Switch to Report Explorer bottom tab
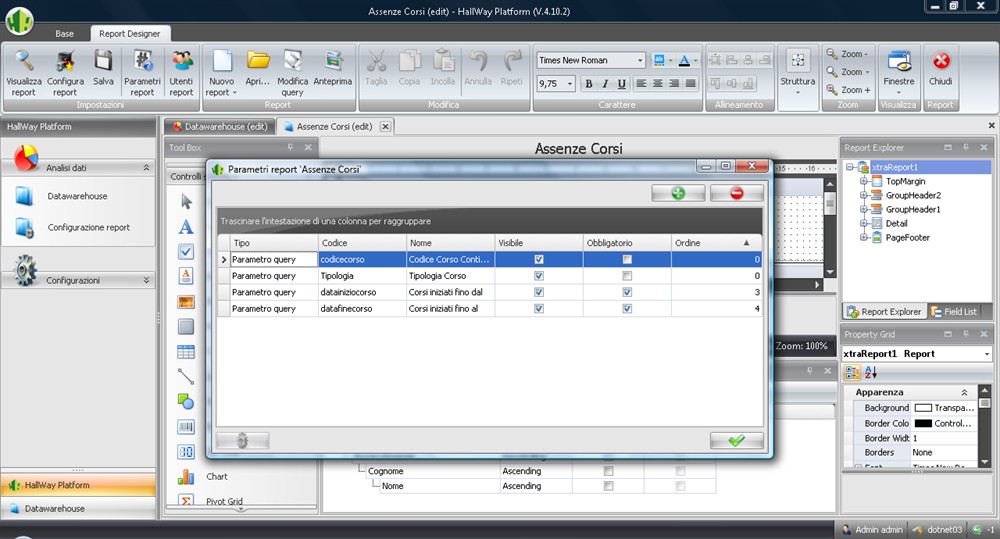1000x539 pixels. 885,311
